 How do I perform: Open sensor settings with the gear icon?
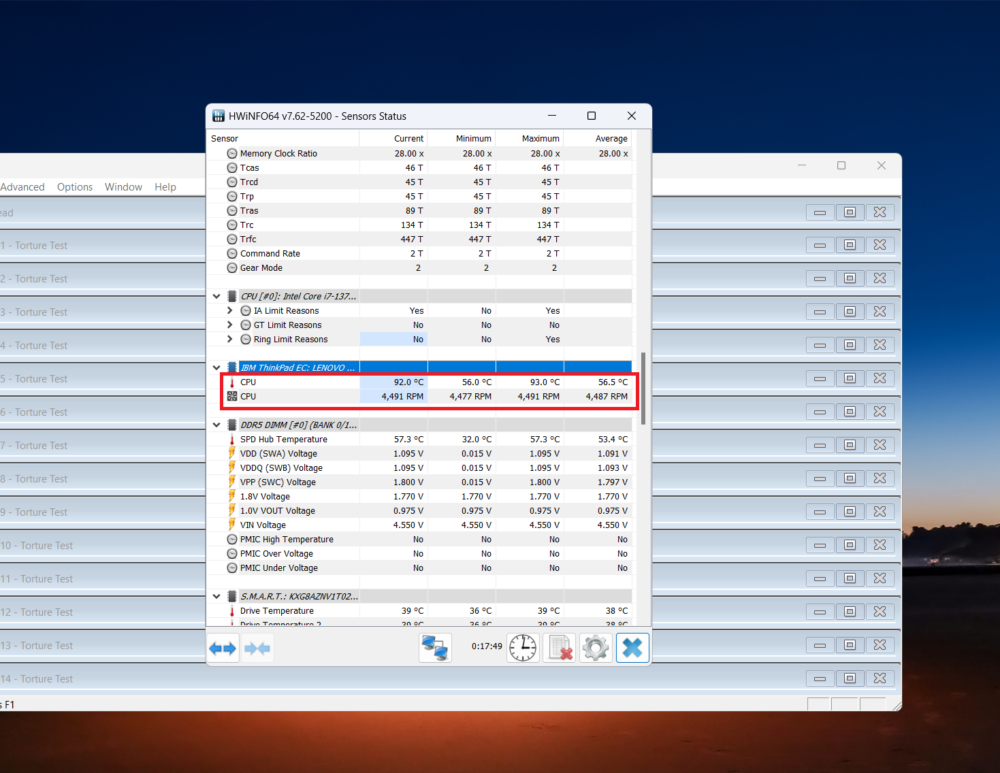tap(595, 647)
